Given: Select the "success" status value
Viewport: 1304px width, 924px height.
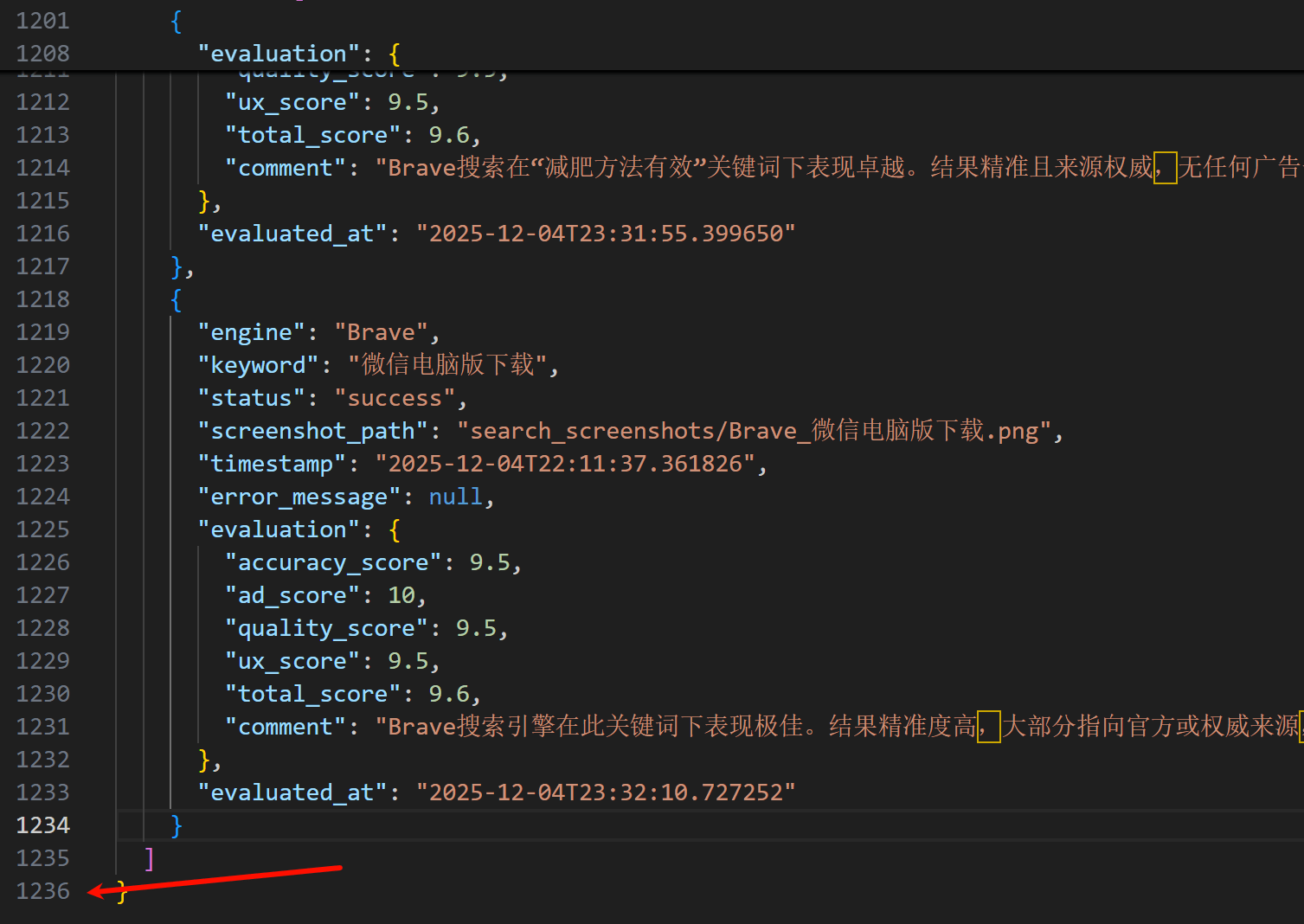Looking at the screenshot, I should coord(395,397).
